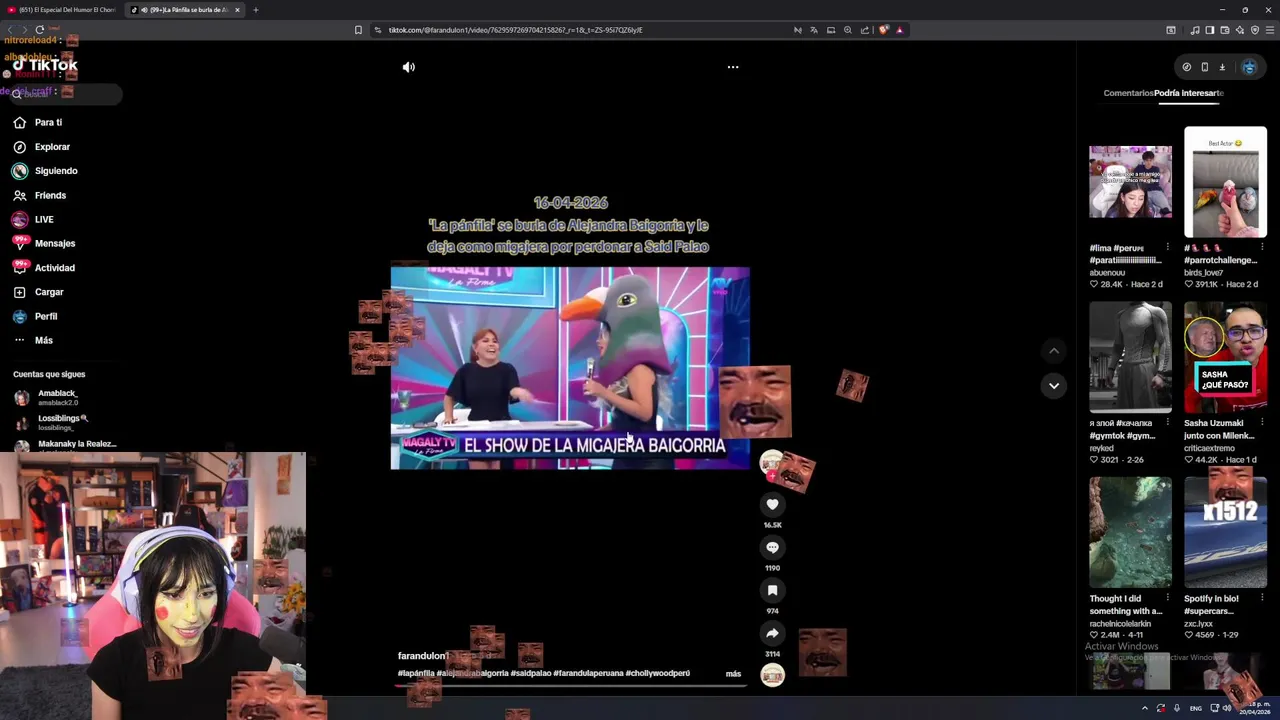Share the video with arrow icon

pos(772,634)
